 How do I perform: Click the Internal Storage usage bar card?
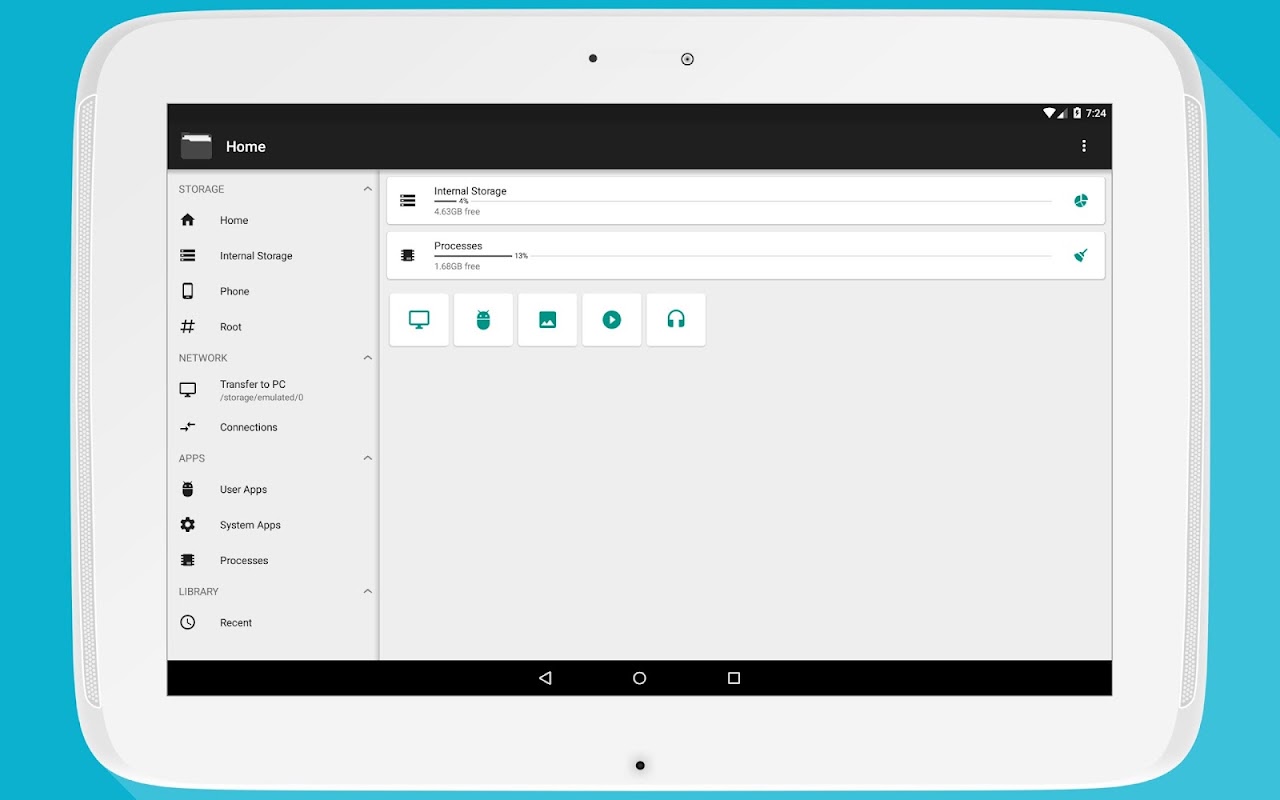pos(746,201)
